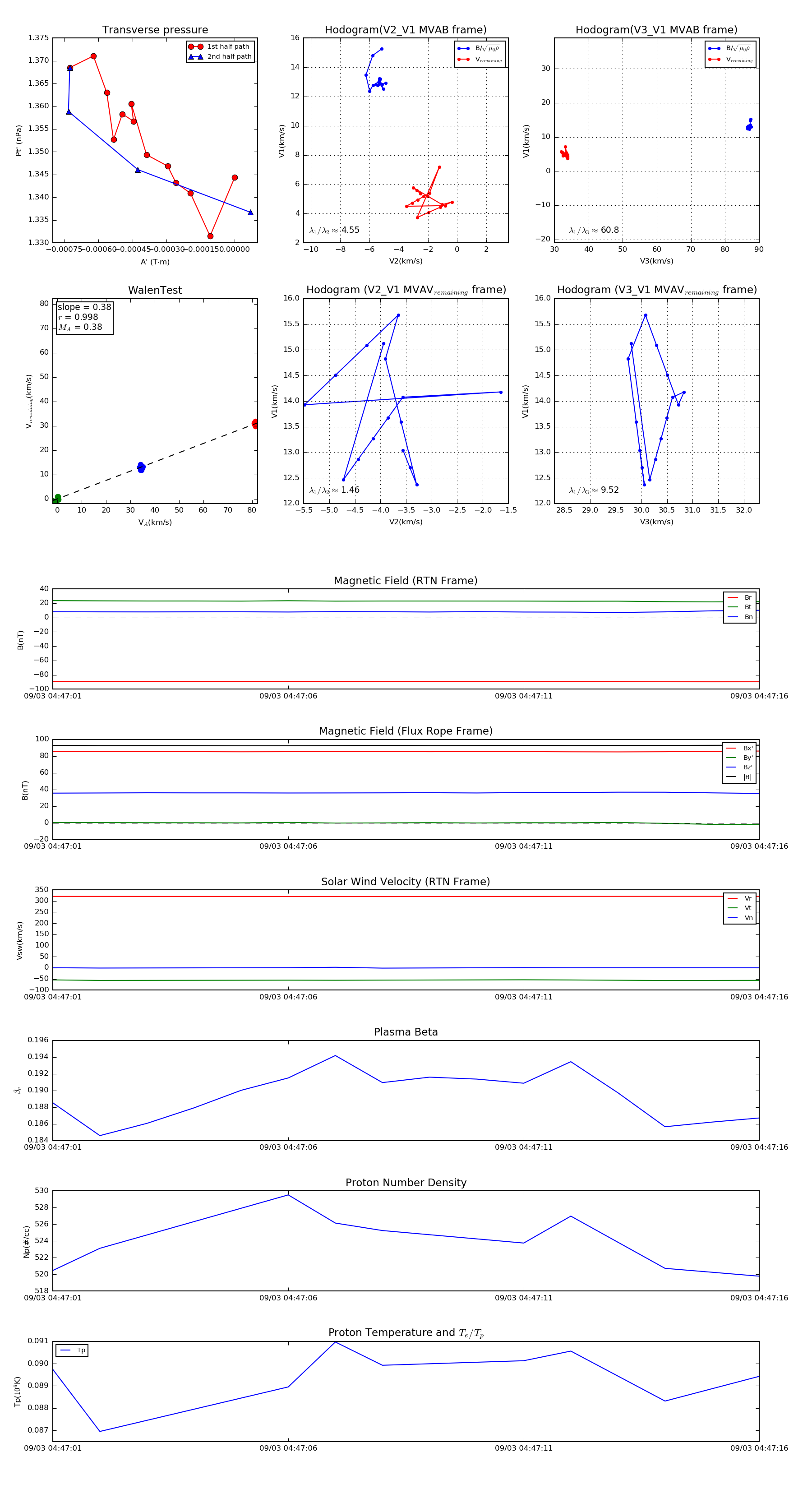Select the "|B|" legend entry
This screenshot has width=812, height=1489.
[739, 777]
